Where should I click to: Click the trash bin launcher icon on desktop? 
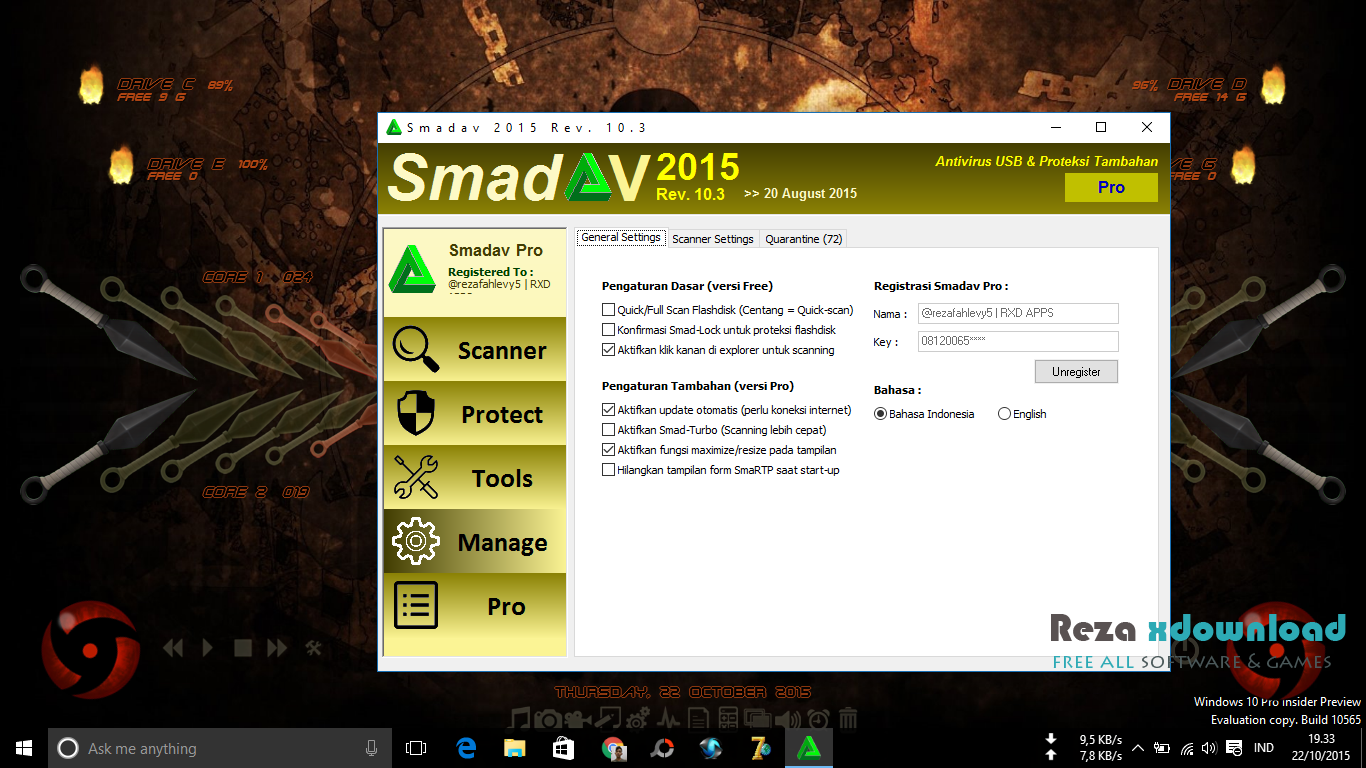(x=848, y=718)
